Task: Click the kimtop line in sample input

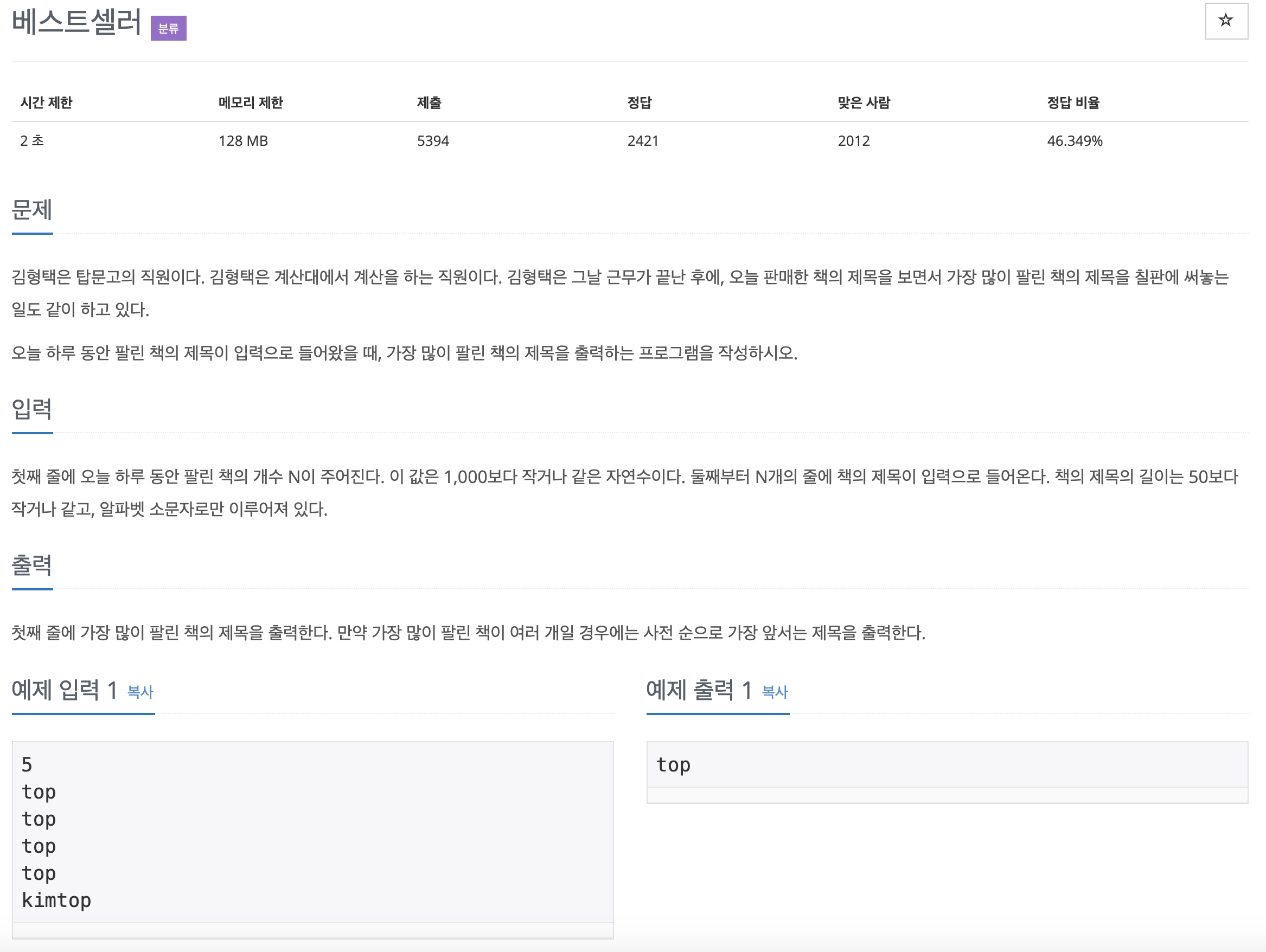Action: click(56, 900)
